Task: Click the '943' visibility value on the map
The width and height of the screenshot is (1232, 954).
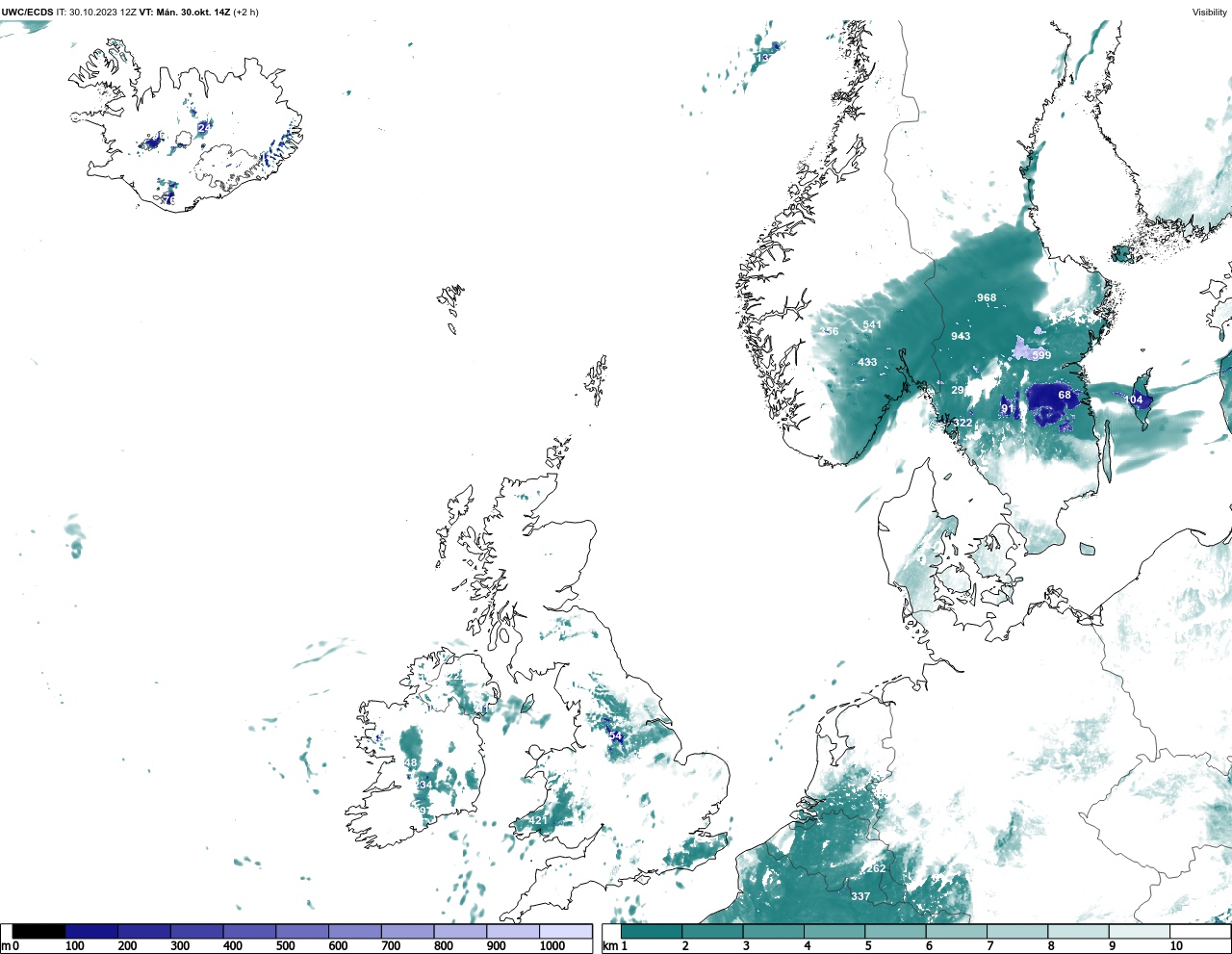Action: pyautogui.click(x=961, y=336)
